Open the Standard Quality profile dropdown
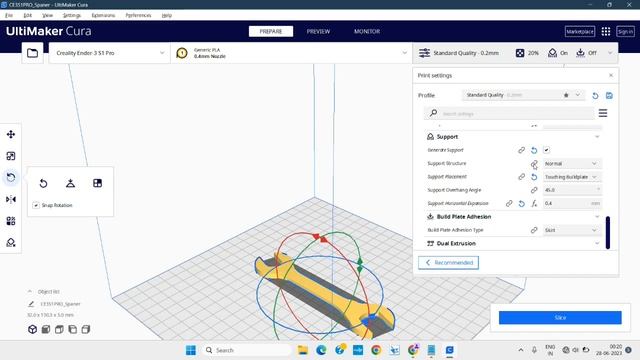640x360 pixels. pos(524,95)
